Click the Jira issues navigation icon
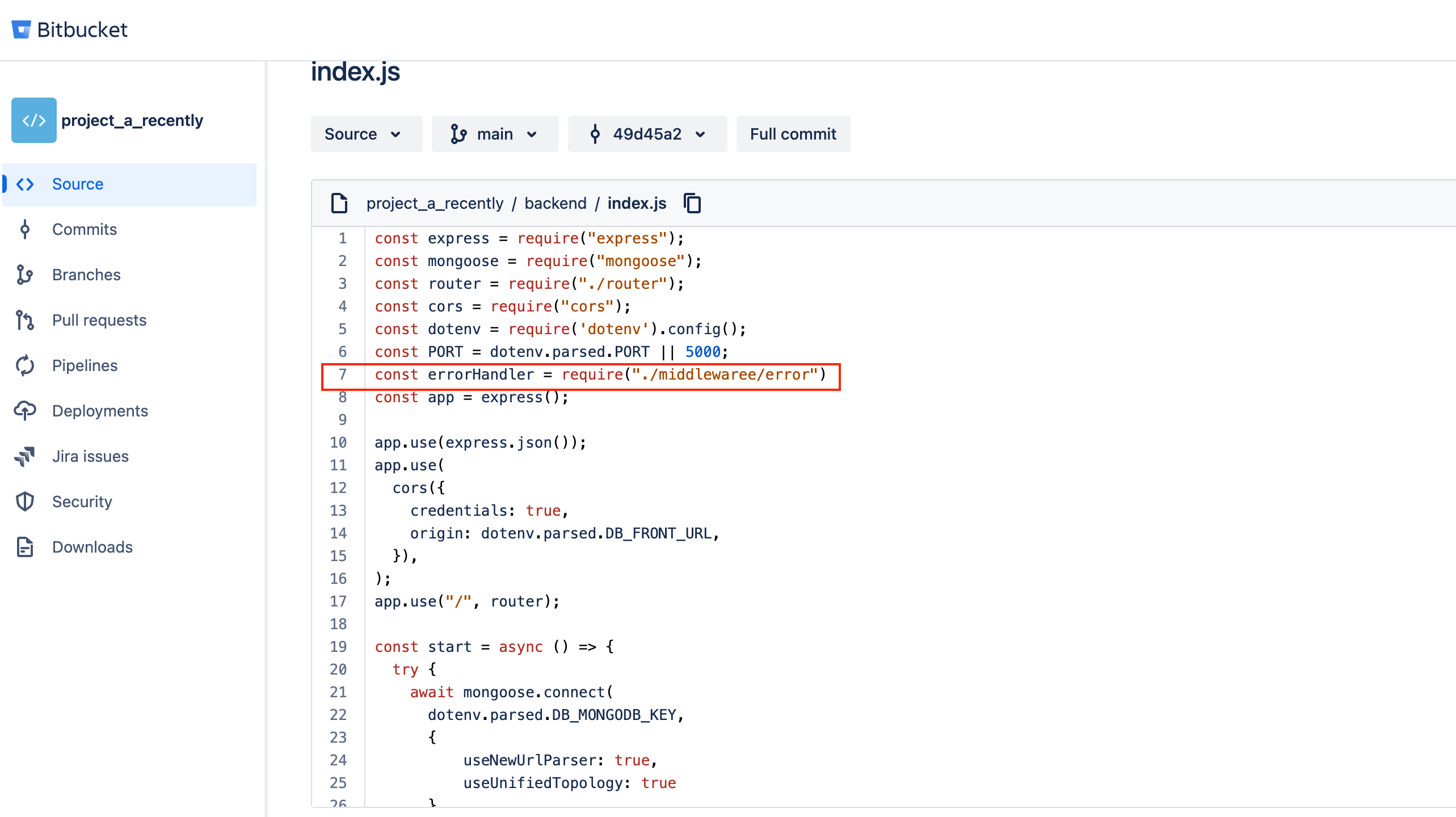The height and width of the screenshot is (817, 1456). coord(28,456)
